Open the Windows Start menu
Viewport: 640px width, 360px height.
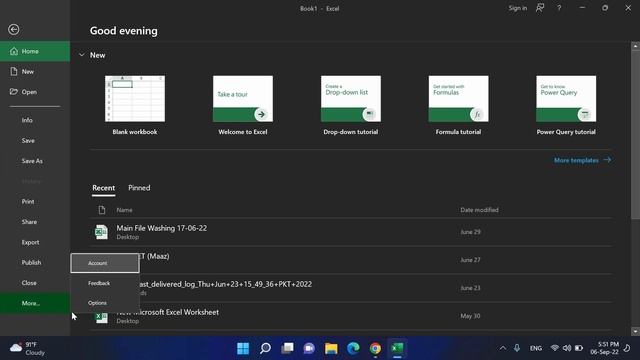(243, 348)
